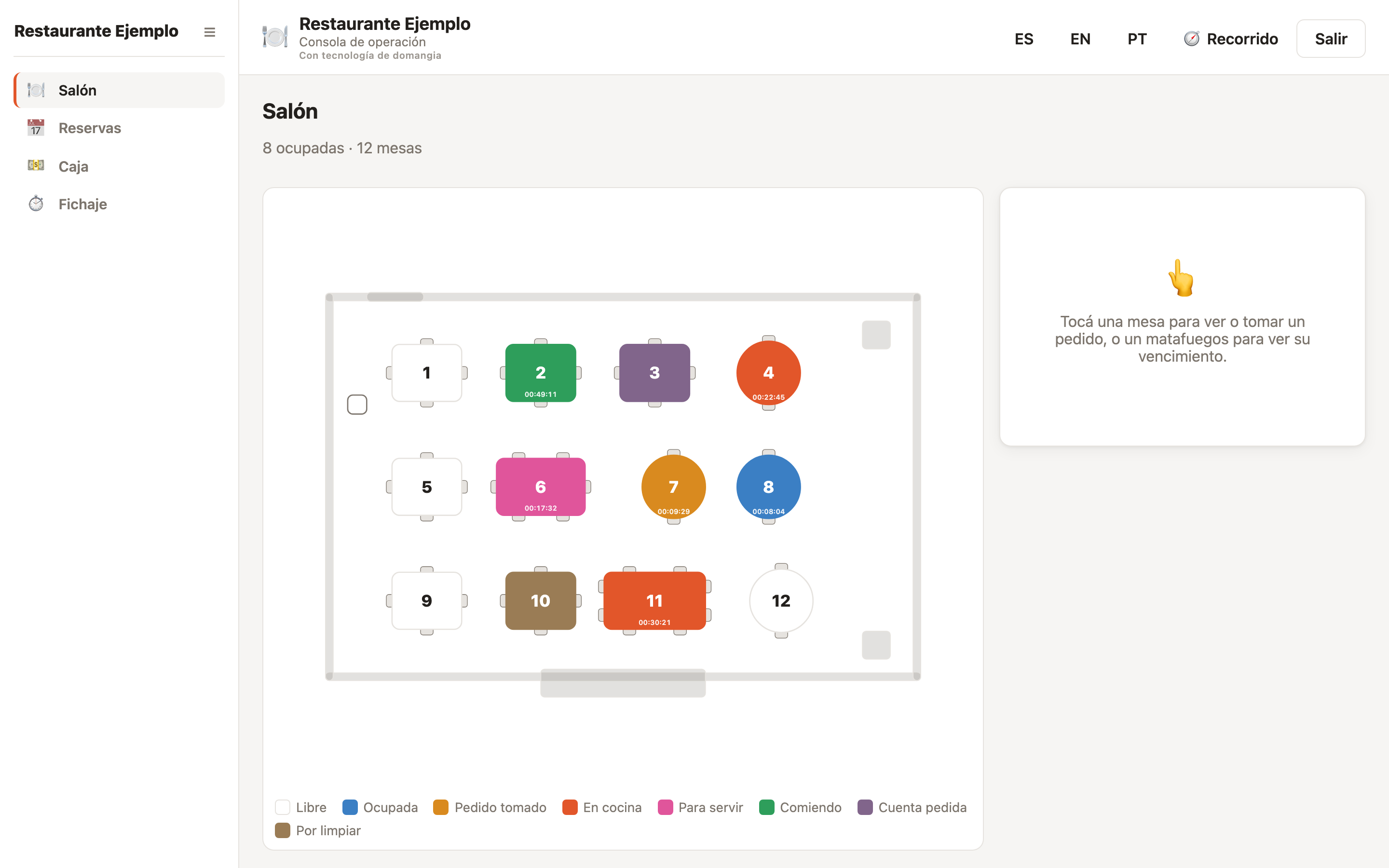Collapse sidebar with hamburger menu icon
The image size is (1389, 868).
[x=209, y=32]
